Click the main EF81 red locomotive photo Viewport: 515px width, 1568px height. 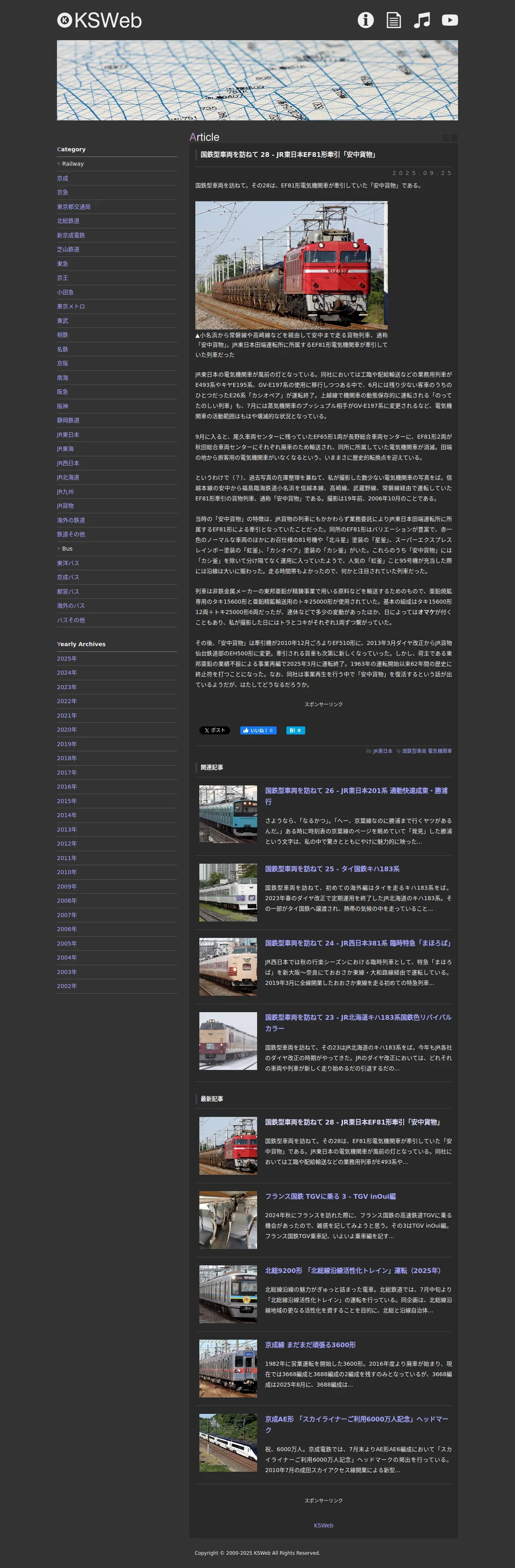[x=291, y=265]
